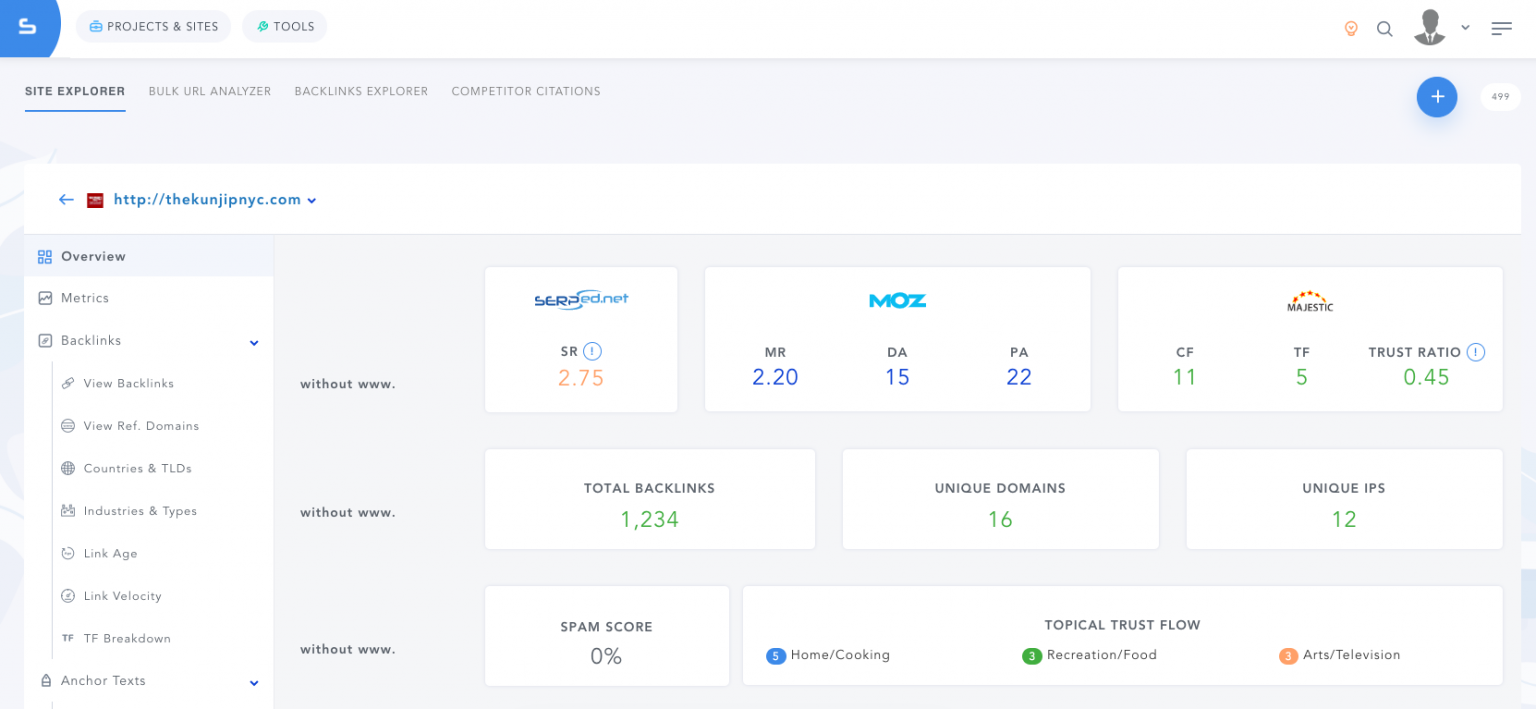Screen dimensions: 1536x709
Task: Click the Countries & TLDs globe icon
Action: coord(68,468)
